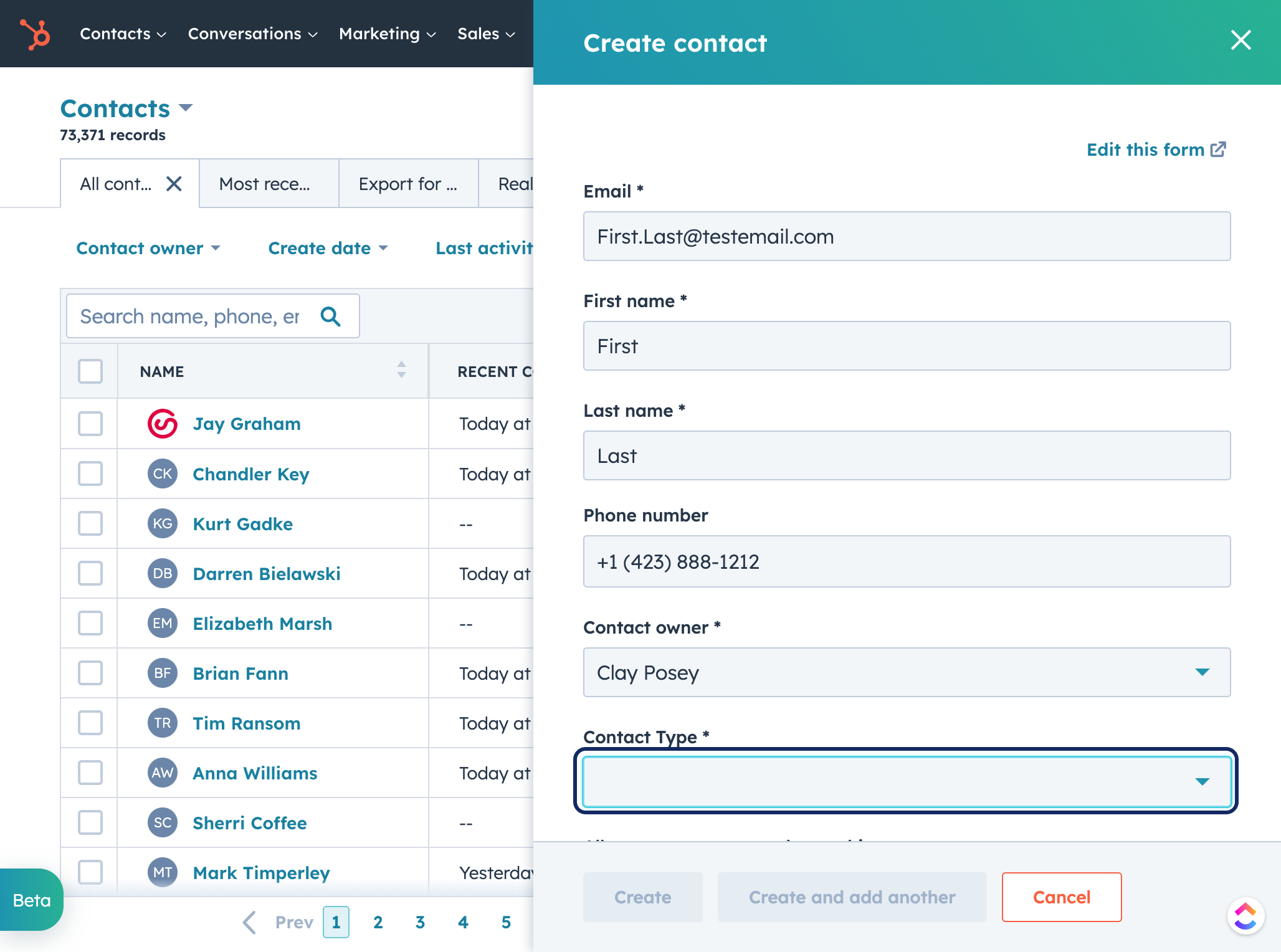Click the Email input field

[x=907, y=236]
